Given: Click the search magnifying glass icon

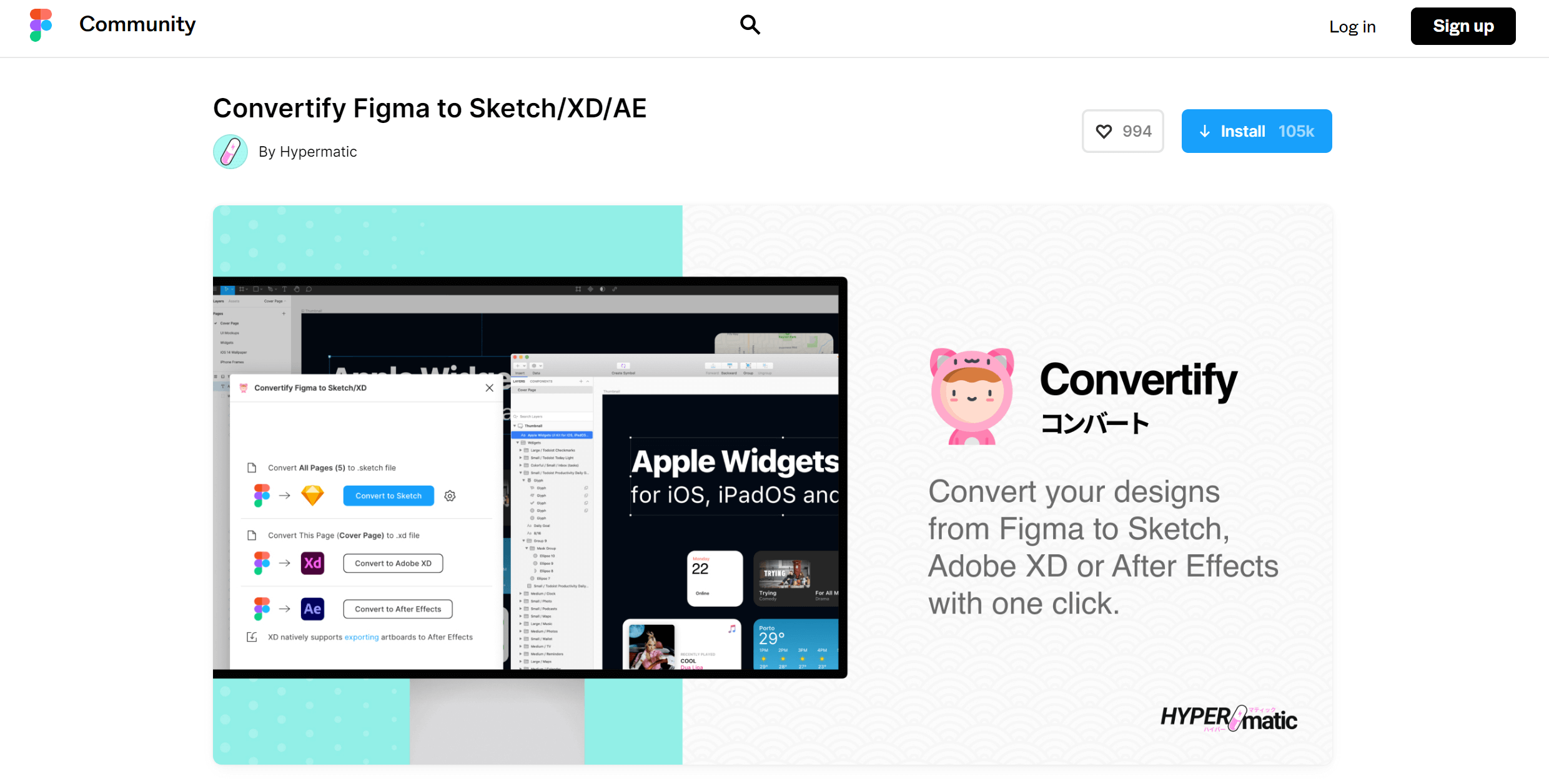Looking at the screenshot, I should point(749,25).
